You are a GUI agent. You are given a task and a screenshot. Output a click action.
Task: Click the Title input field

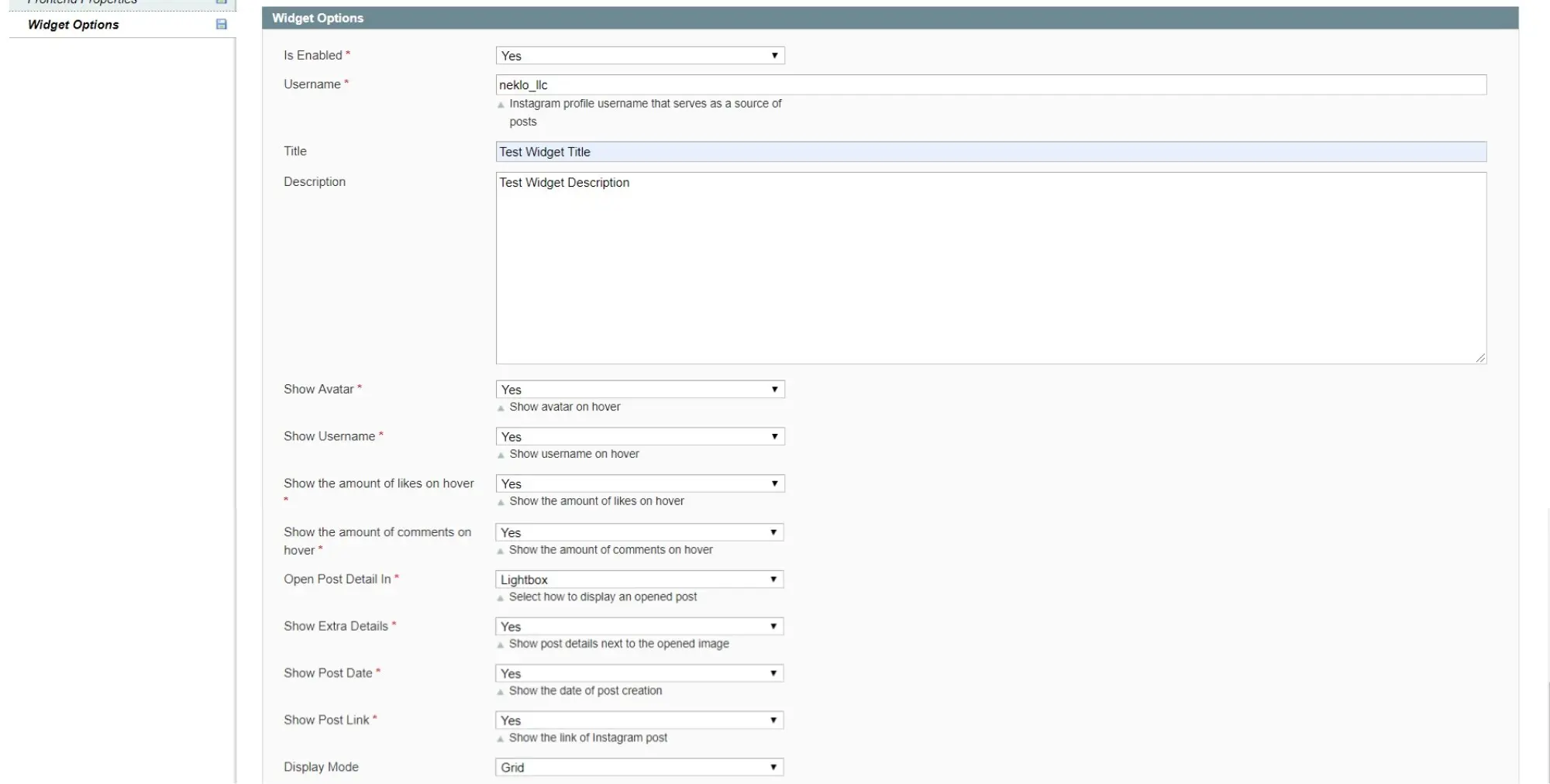click(x=991, y=152)
